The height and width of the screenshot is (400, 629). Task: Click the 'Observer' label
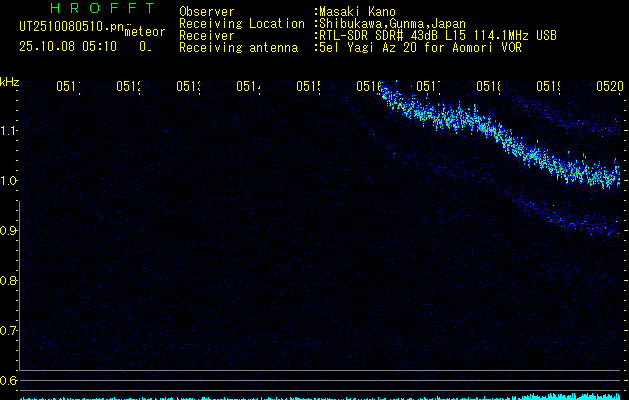pyautogui.click(x=207, y=11)
